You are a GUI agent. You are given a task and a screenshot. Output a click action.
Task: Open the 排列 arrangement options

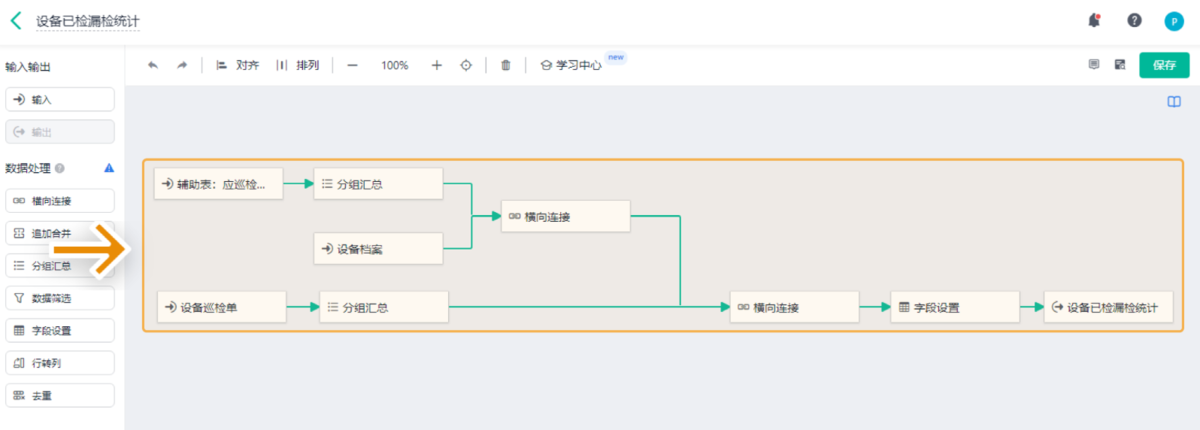point(298,65)
